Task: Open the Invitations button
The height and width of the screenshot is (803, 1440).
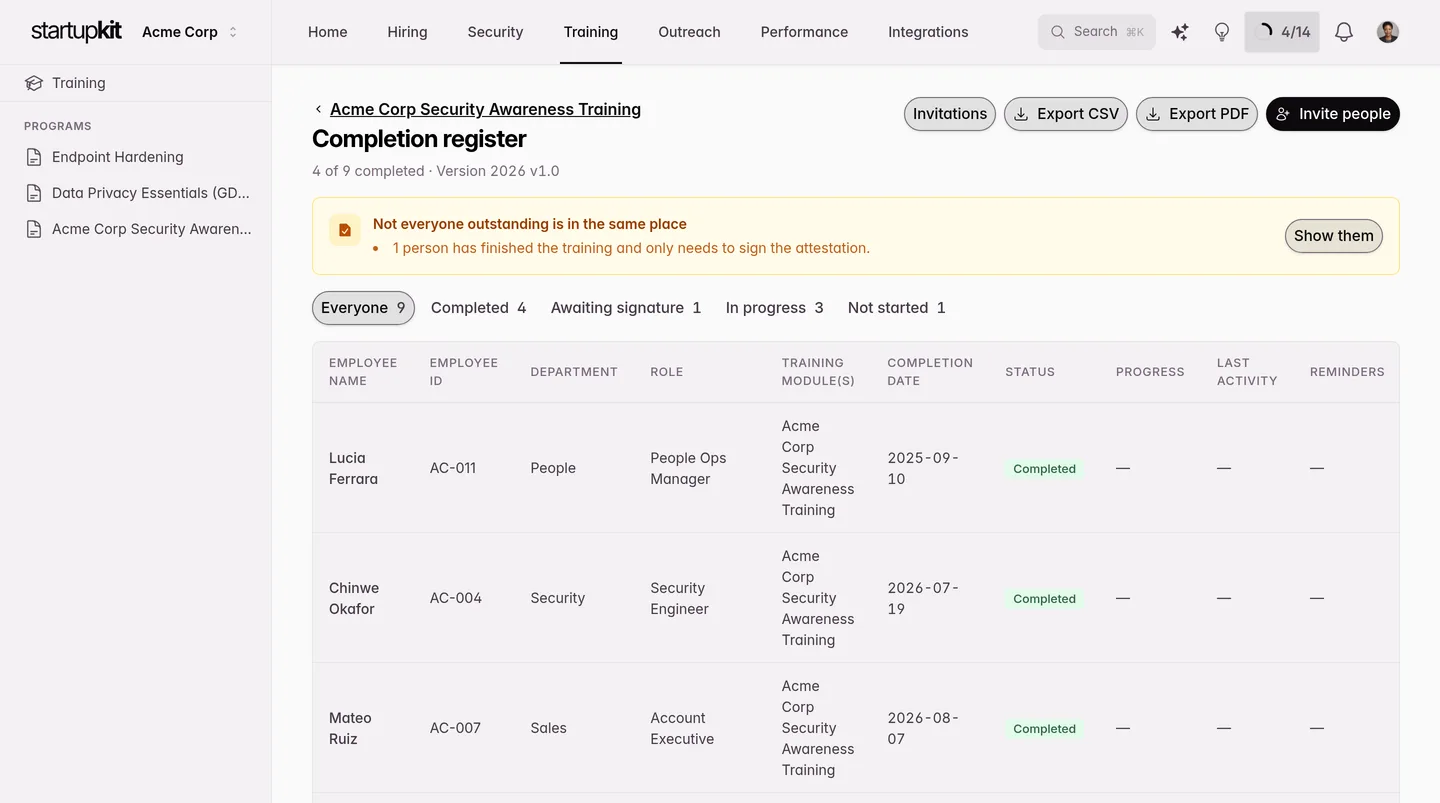Action: 950,114
